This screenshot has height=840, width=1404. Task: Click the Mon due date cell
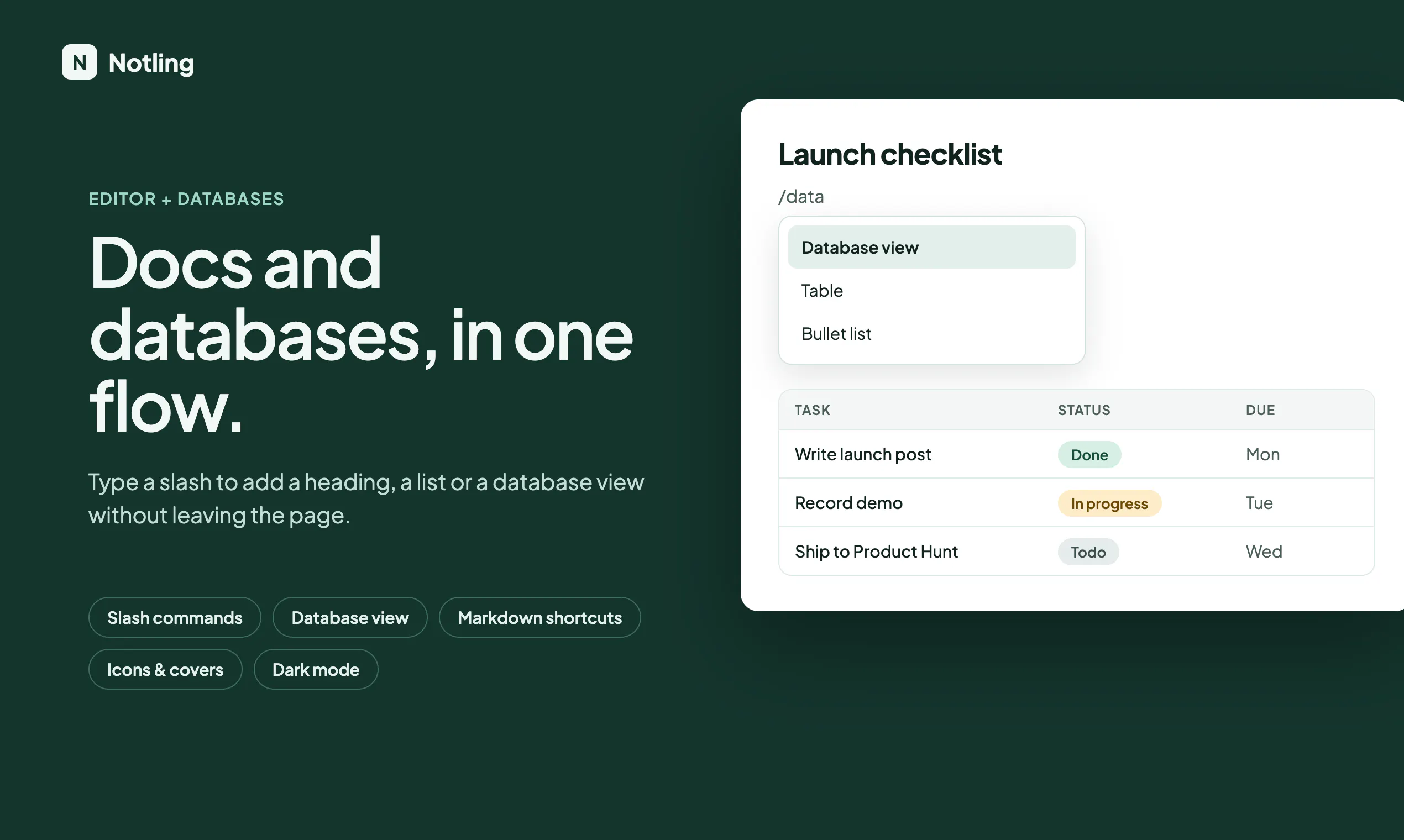1262,454
